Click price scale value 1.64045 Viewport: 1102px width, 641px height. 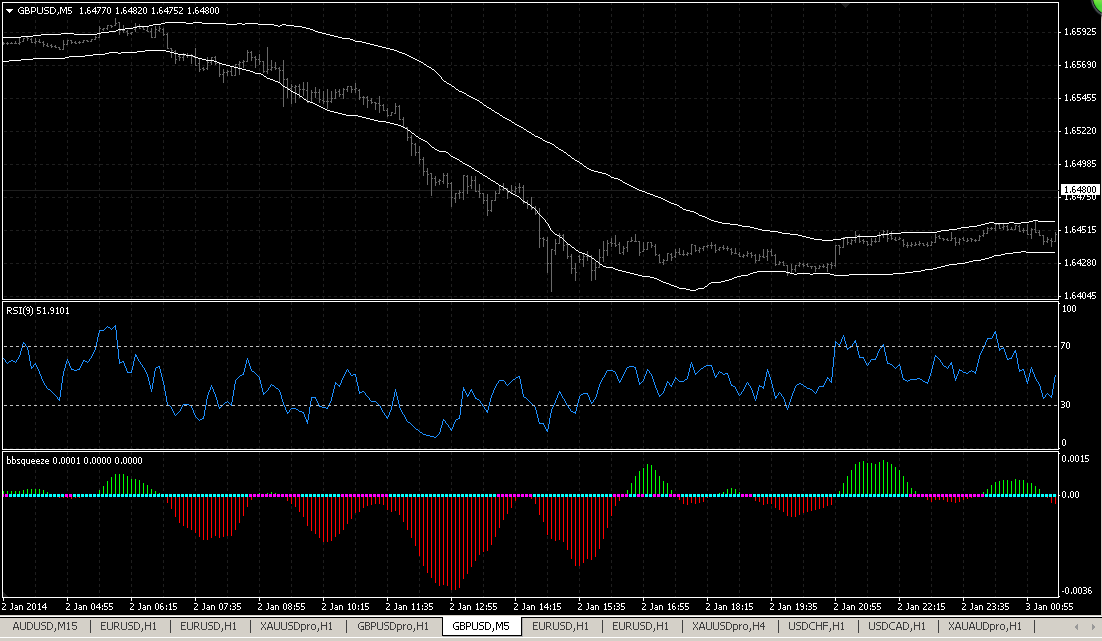pos(1080,296)
